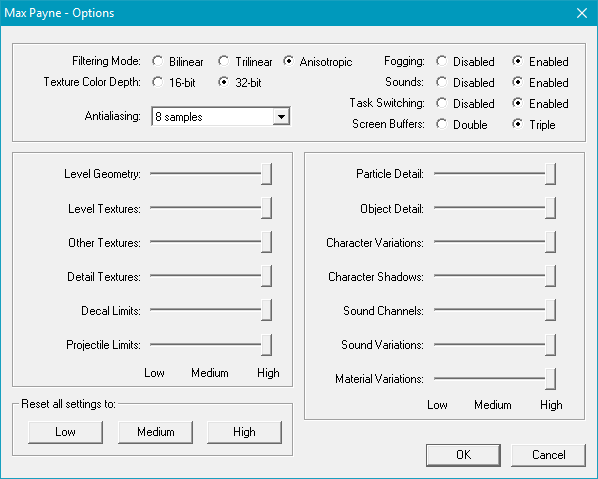Reset all settings to High
The width and height of the screenshot is (598, 479).
click(244, 432)
